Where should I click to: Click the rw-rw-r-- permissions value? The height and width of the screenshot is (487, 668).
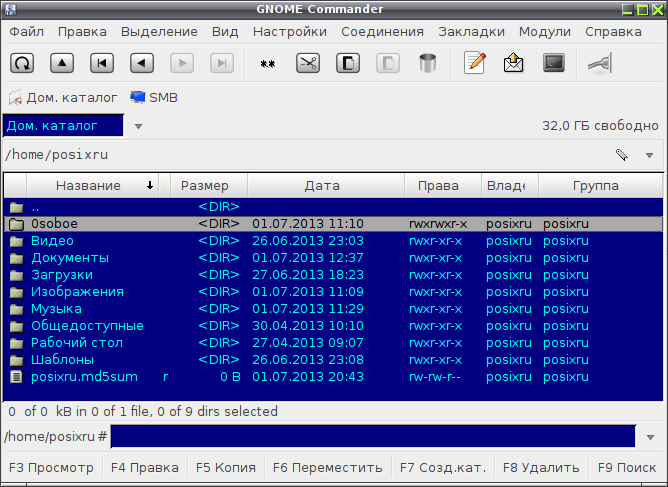click(x=435, y=377)
